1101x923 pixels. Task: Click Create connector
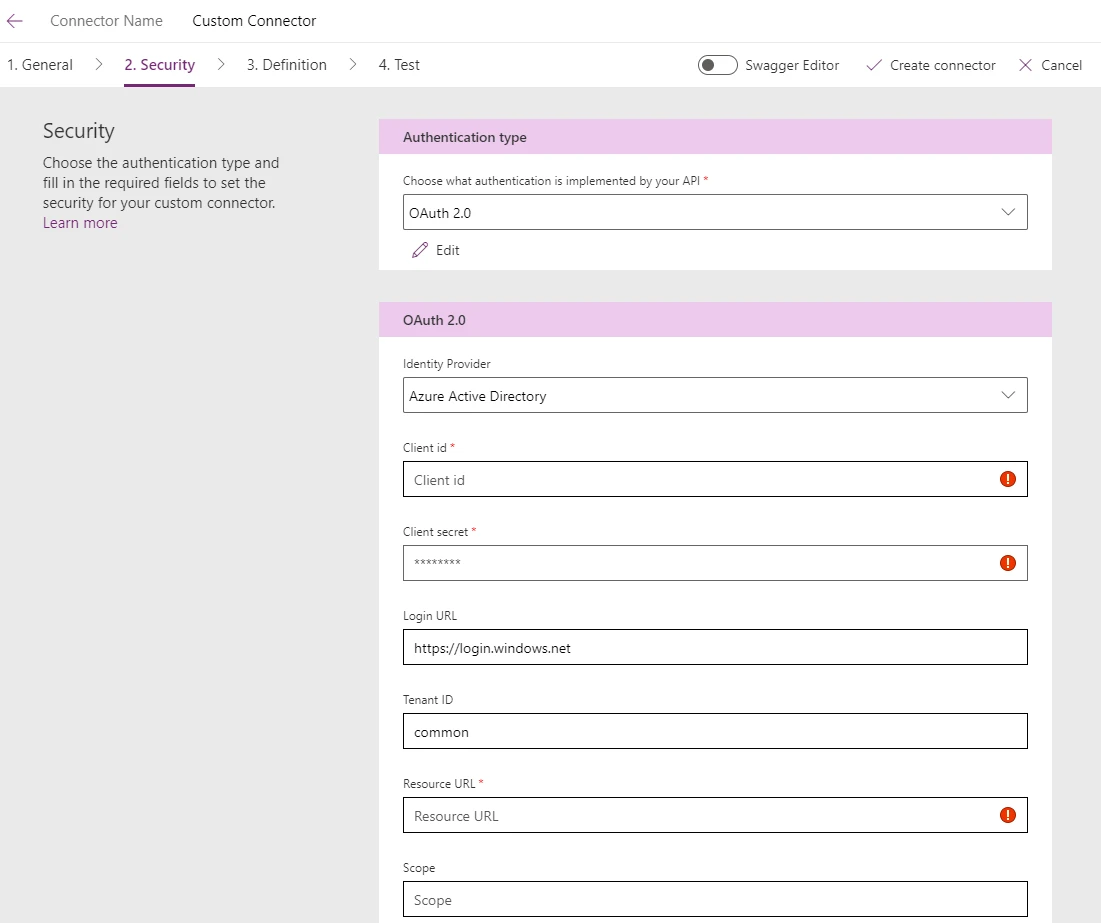940,65
